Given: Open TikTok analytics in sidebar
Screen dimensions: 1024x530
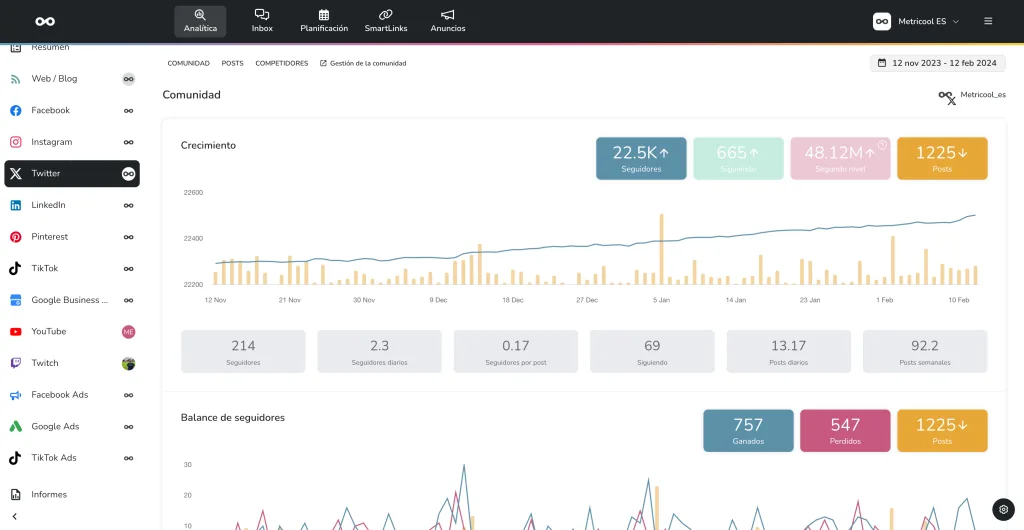Looking at the screenshot, I should (x=45, y=268).
